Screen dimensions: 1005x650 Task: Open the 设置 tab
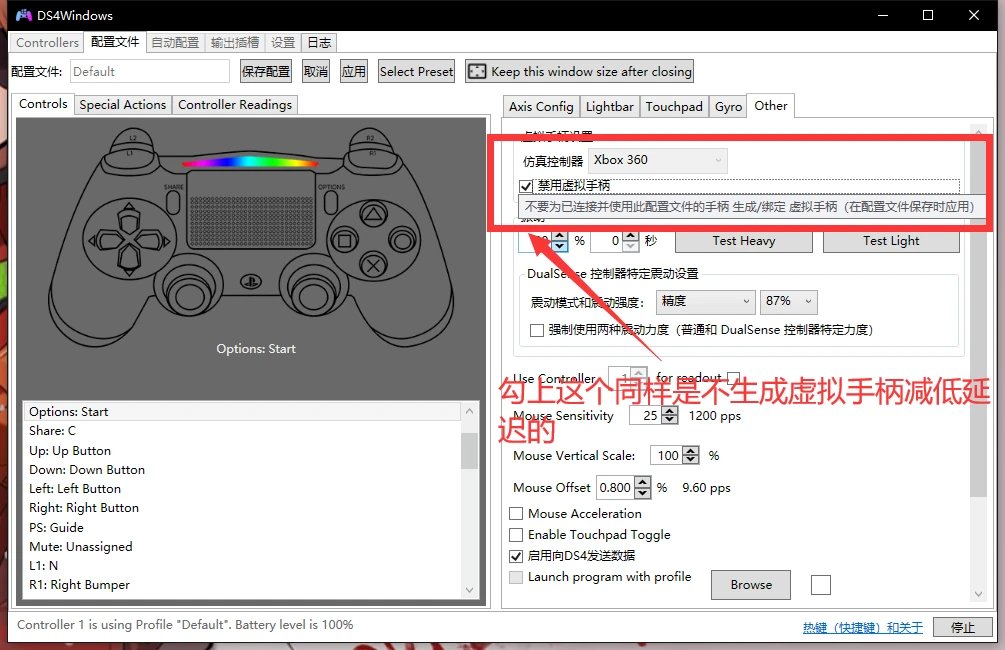pos(283,42)
